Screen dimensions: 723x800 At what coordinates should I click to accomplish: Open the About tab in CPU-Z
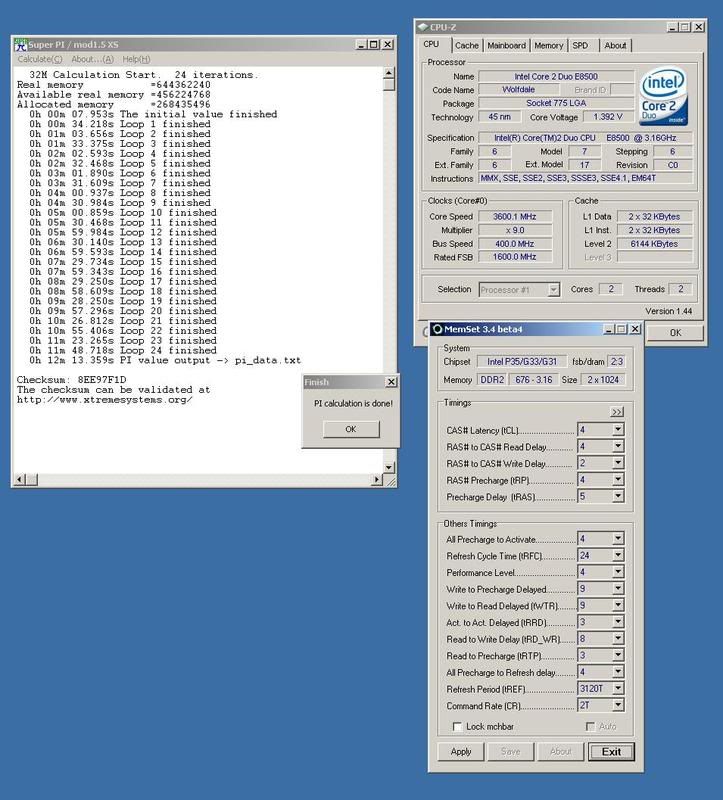[x=615, y=45]
